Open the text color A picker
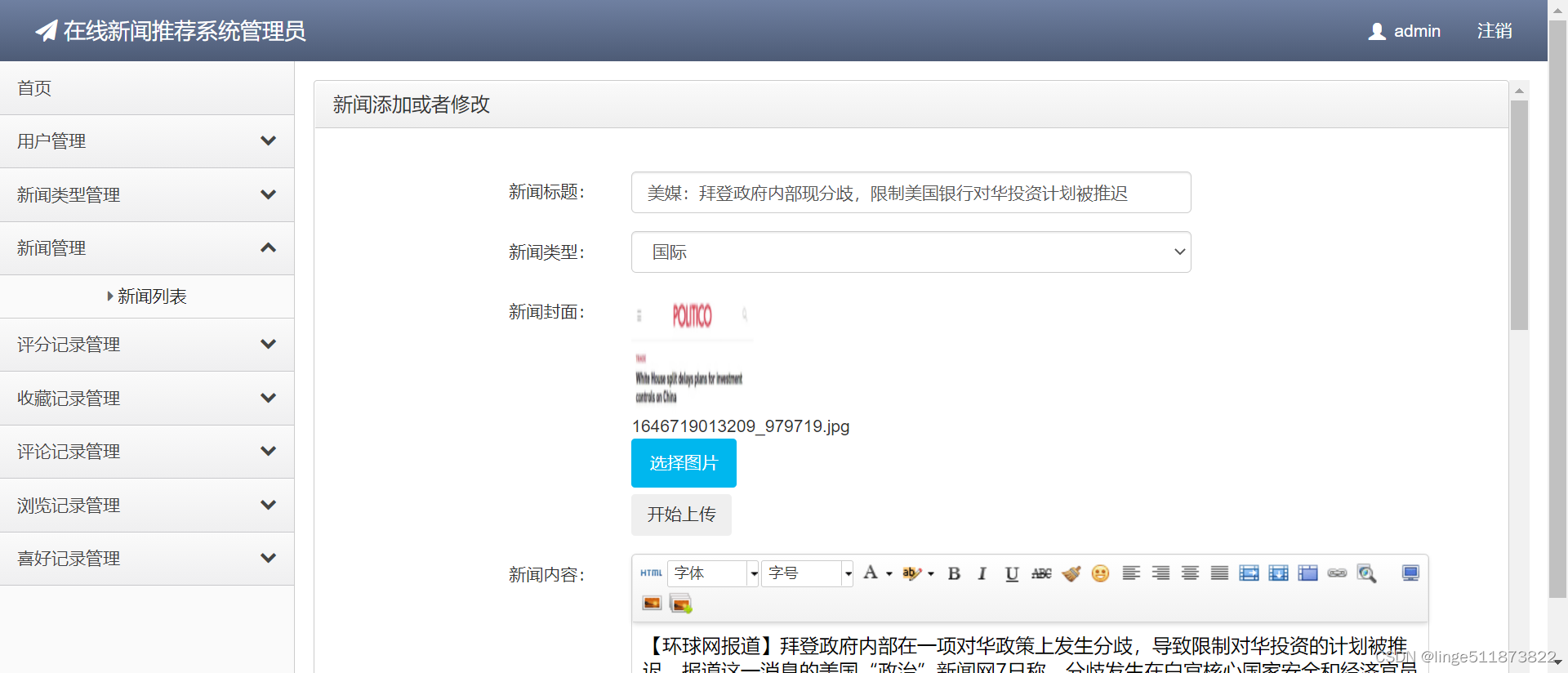The height and width of the screenshot is (673, 1568). point(877,573)
